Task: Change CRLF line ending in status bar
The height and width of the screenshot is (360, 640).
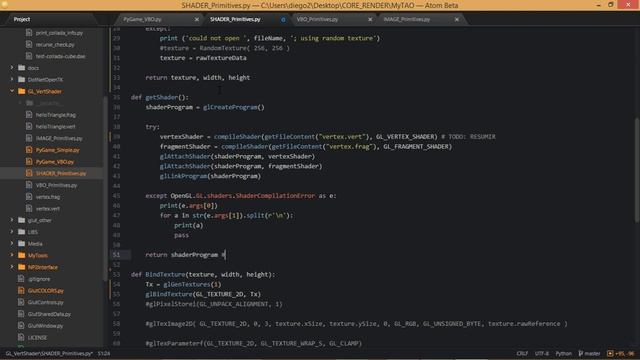Action: click(522, 353)
